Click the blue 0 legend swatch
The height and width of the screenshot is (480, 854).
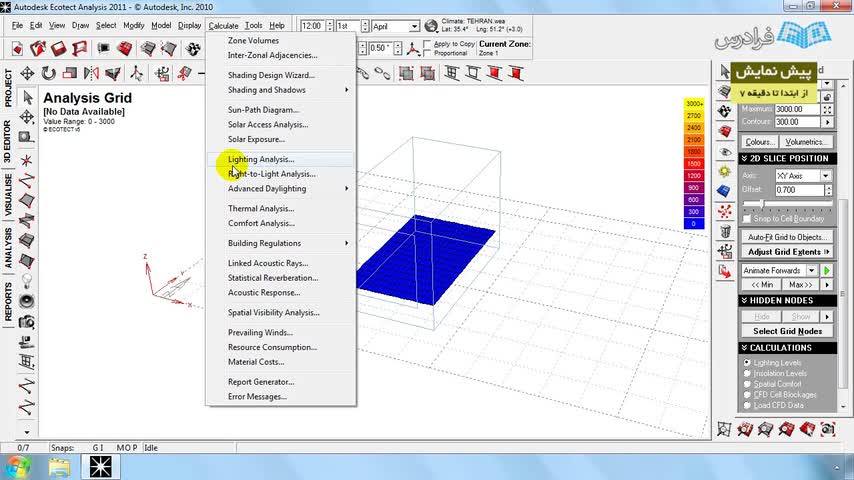(x=694, y=223)
